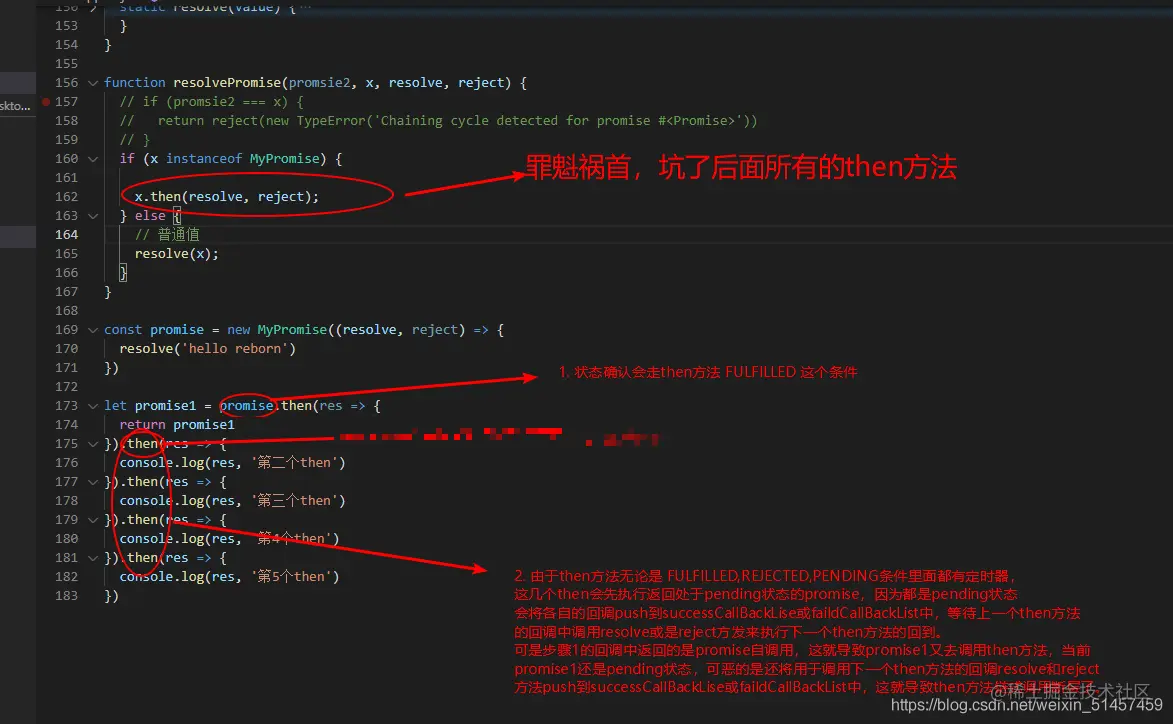Collapse the 'if (x instanceof MyPromise)' block
Viewport: 1173px width, 724px height.
92,158
